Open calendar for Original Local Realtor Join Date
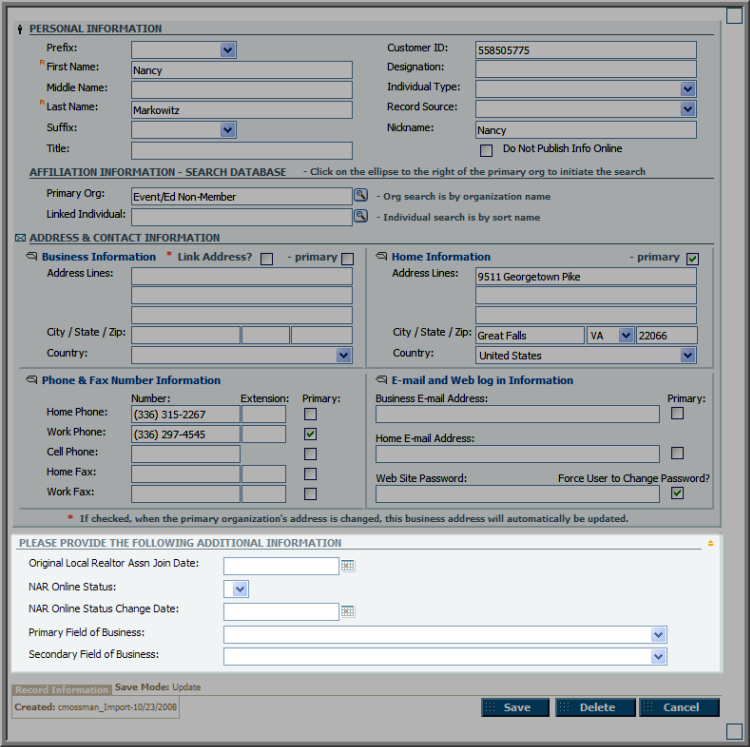The width and height of the screenshot is (750, 747). 348,566
